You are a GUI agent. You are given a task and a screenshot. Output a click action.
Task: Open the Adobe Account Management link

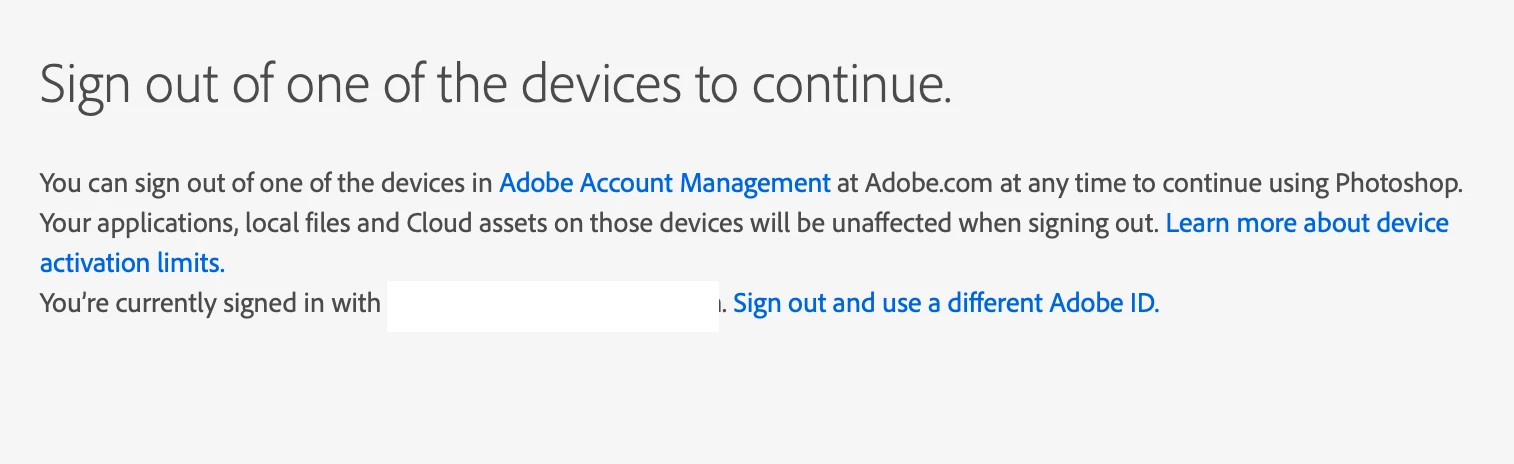[664, 184]
